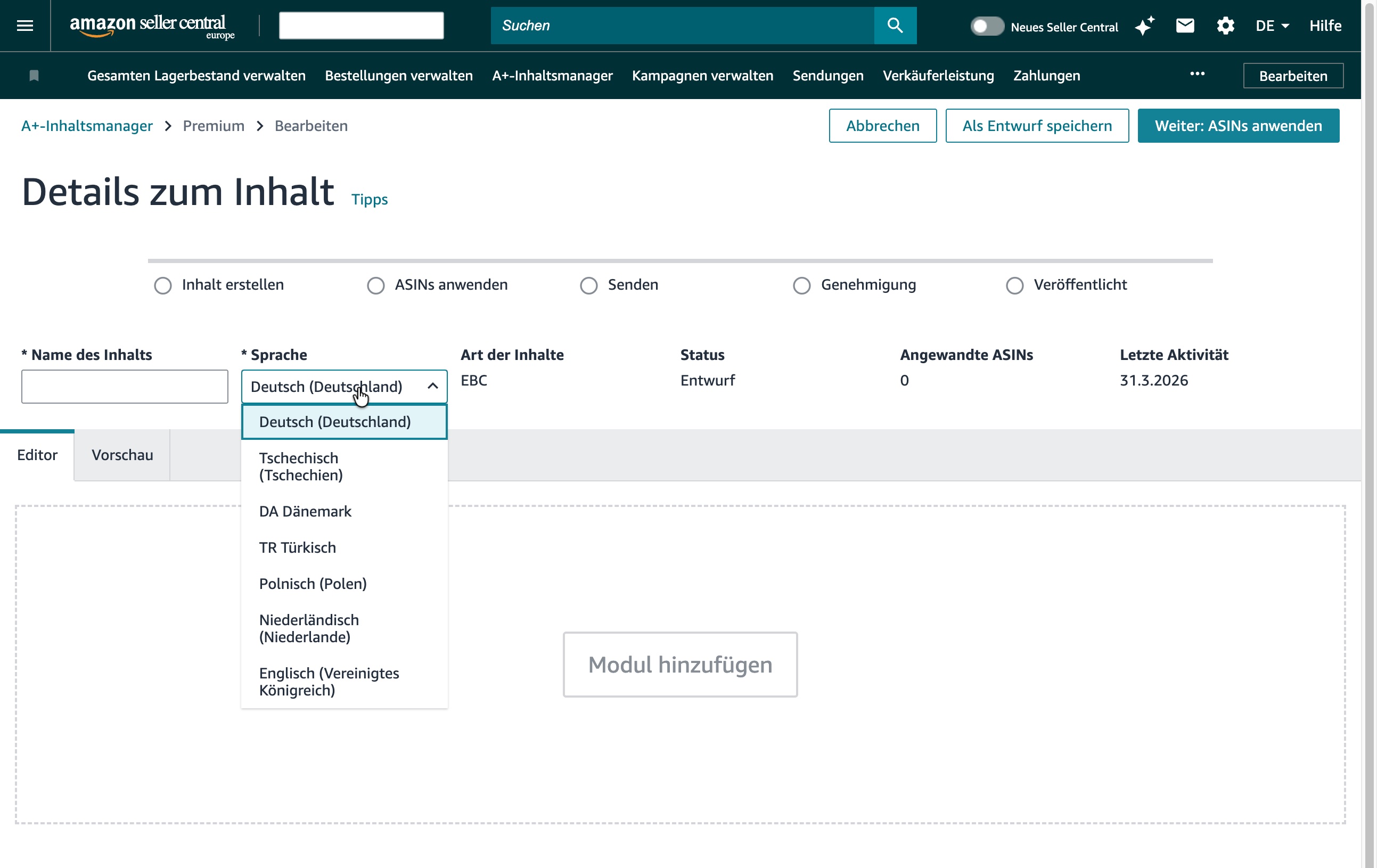The width and height of the screenshot is (1377, 868).
Task: Open Kampagnen verwalten
Action: [702, 76]
